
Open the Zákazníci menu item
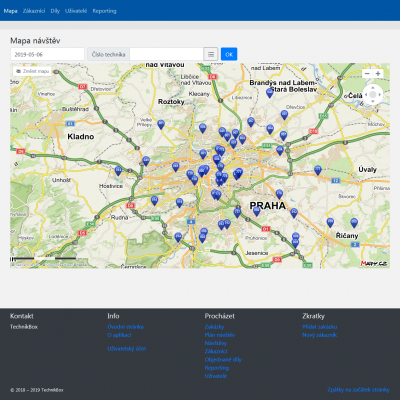(x=34, y=11)
